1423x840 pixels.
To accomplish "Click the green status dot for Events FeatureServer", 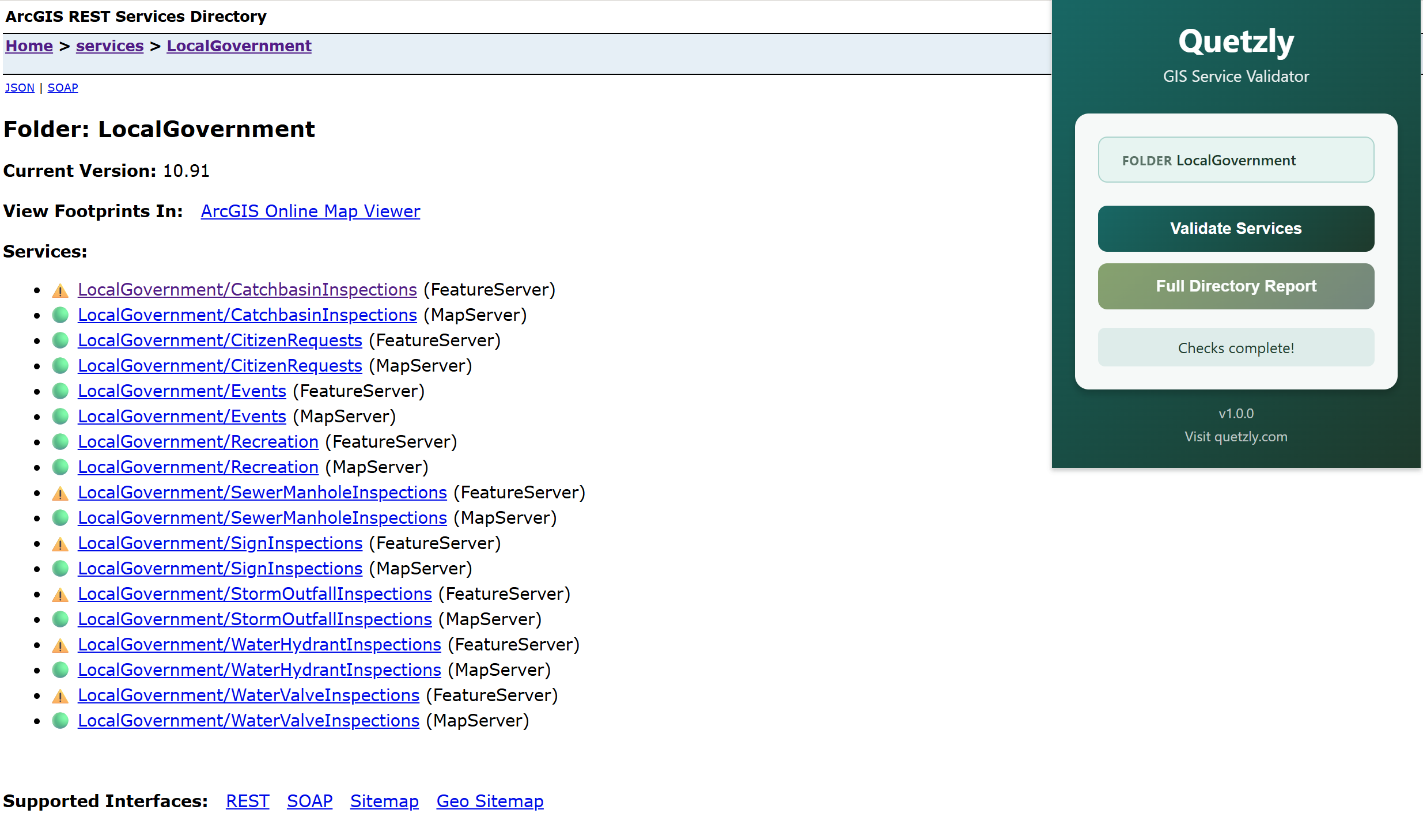I will point(60,391).
